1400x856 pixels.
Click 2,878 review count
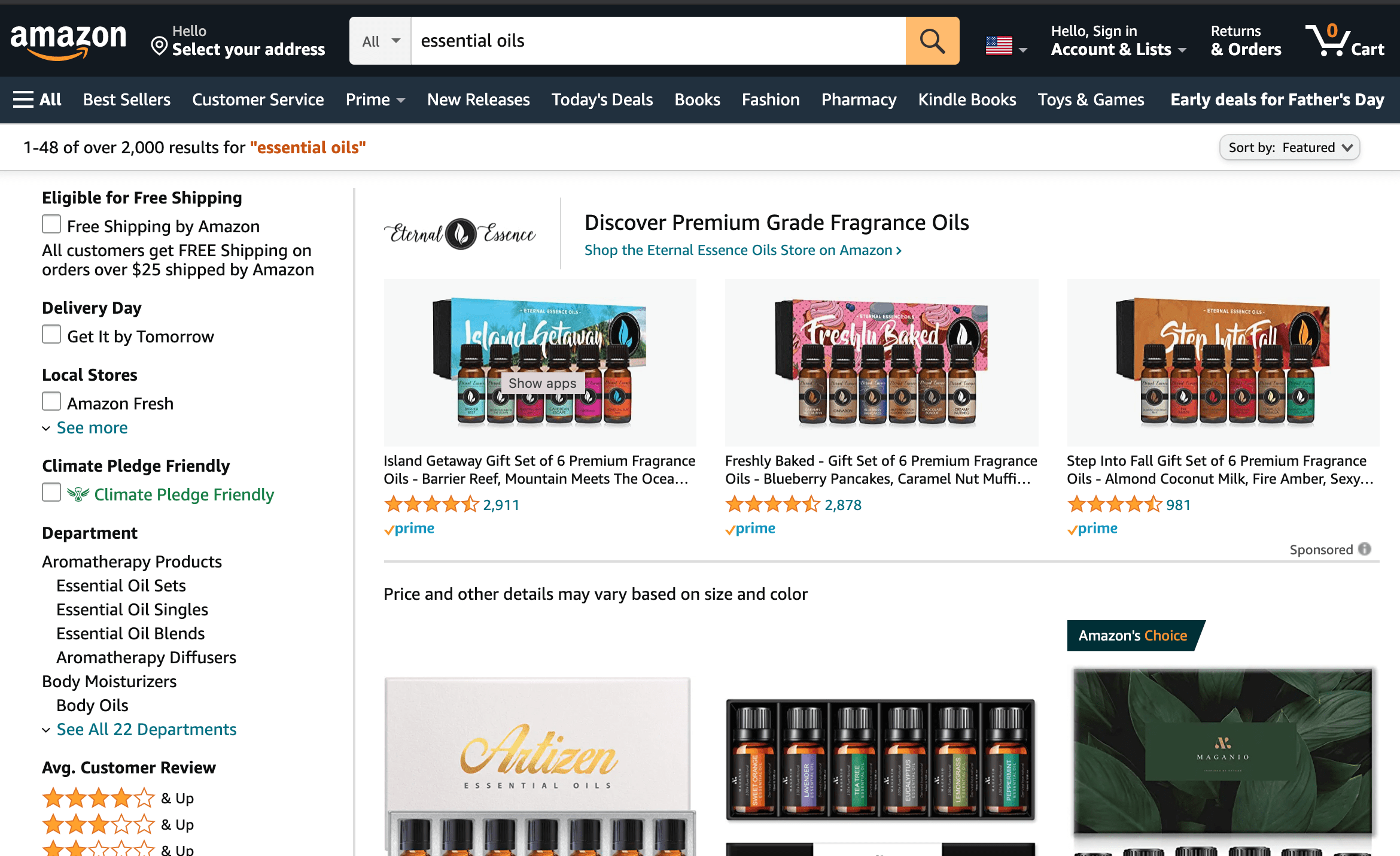[843, 505]
